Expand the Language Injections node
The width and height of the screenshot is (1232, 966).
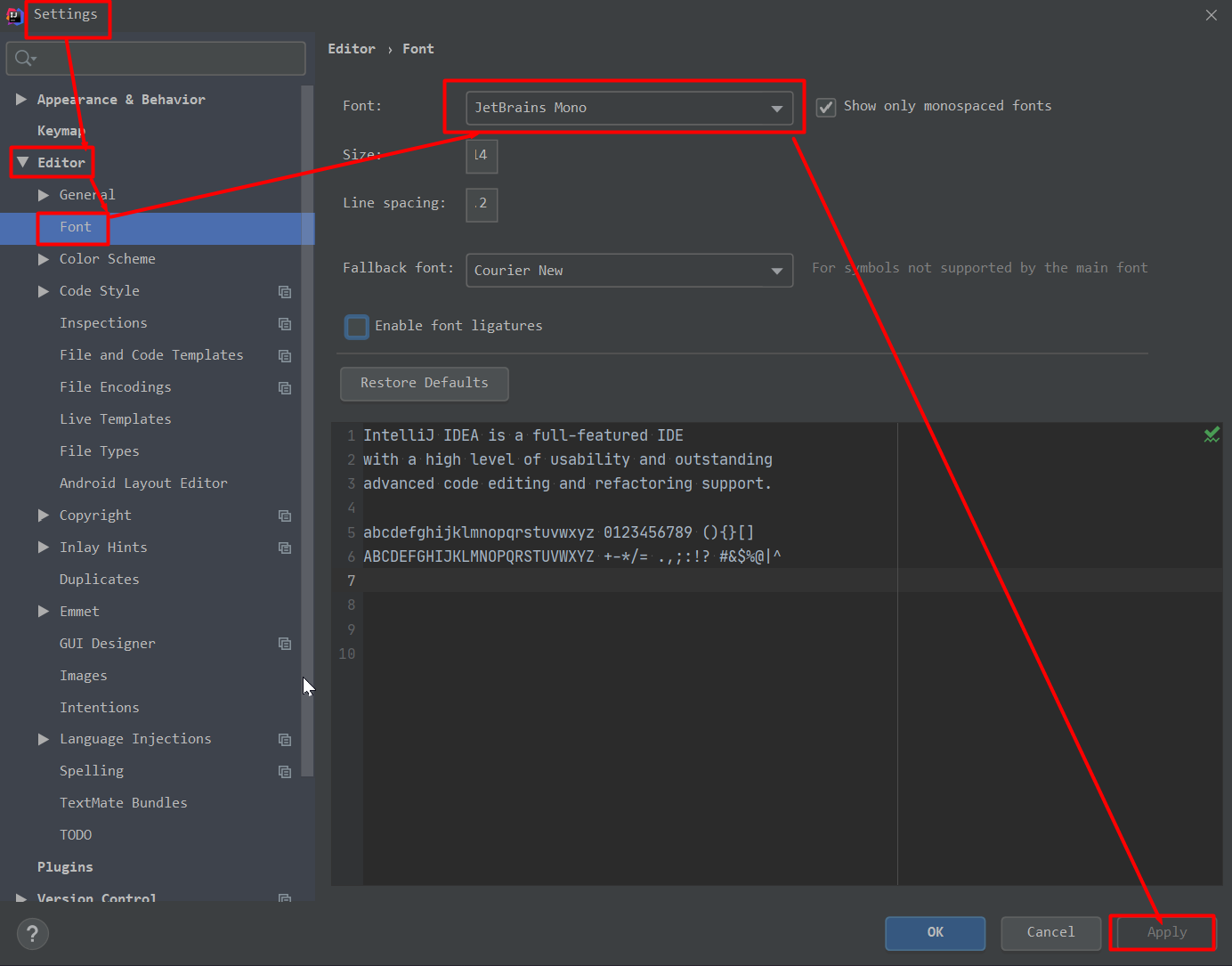[x=43, y=739]
